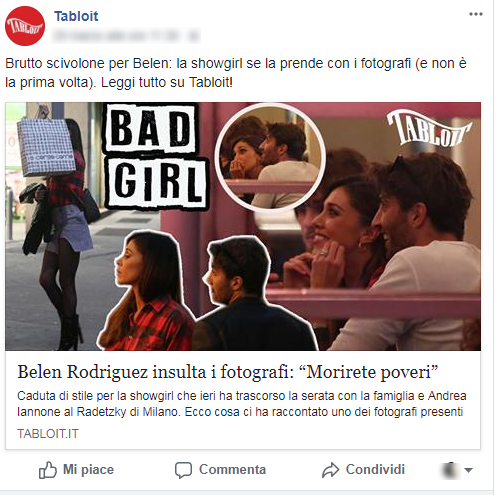The width and height of the screenshot is (494, 495).
Task: Click the Tabloit logo watermark in image
Action: tap(429, 128)
